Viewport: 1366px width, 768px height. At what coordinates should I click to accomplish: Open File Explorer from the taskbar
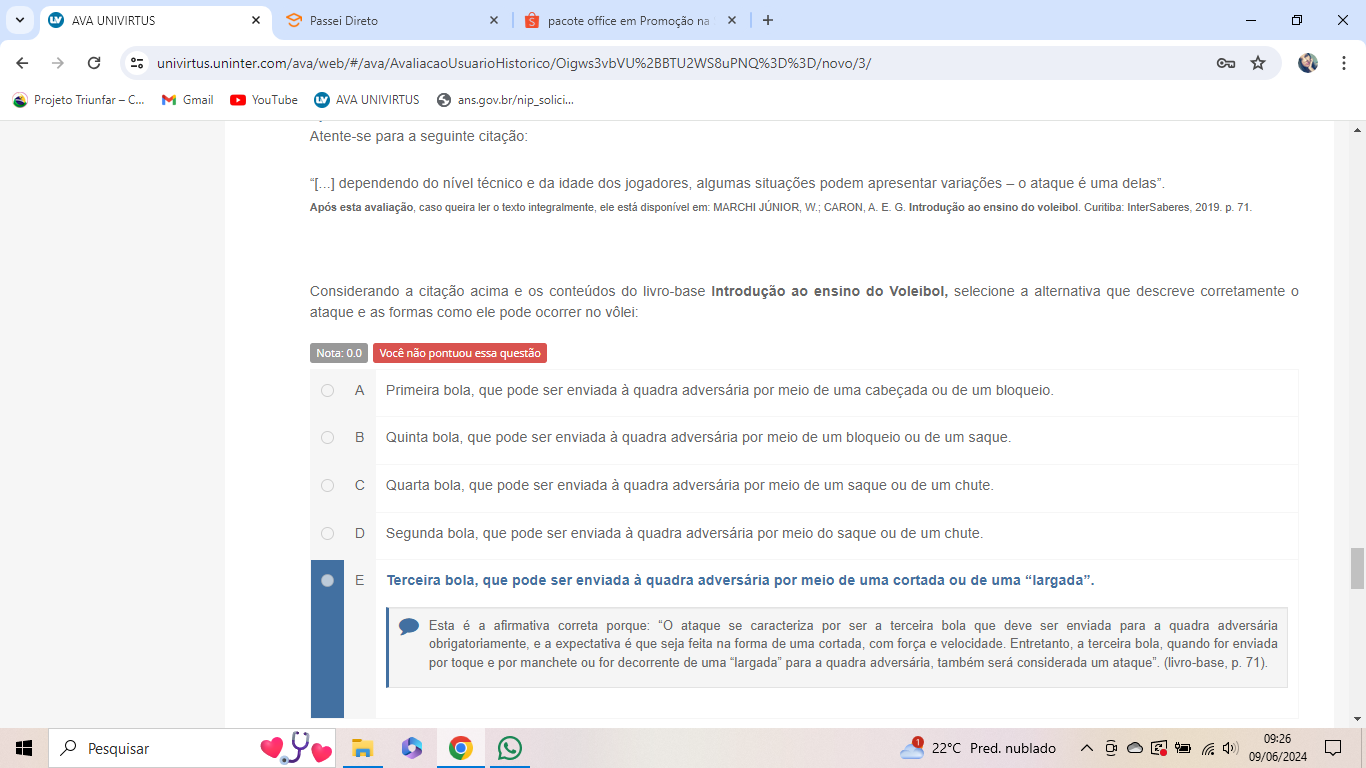point(362,748)
